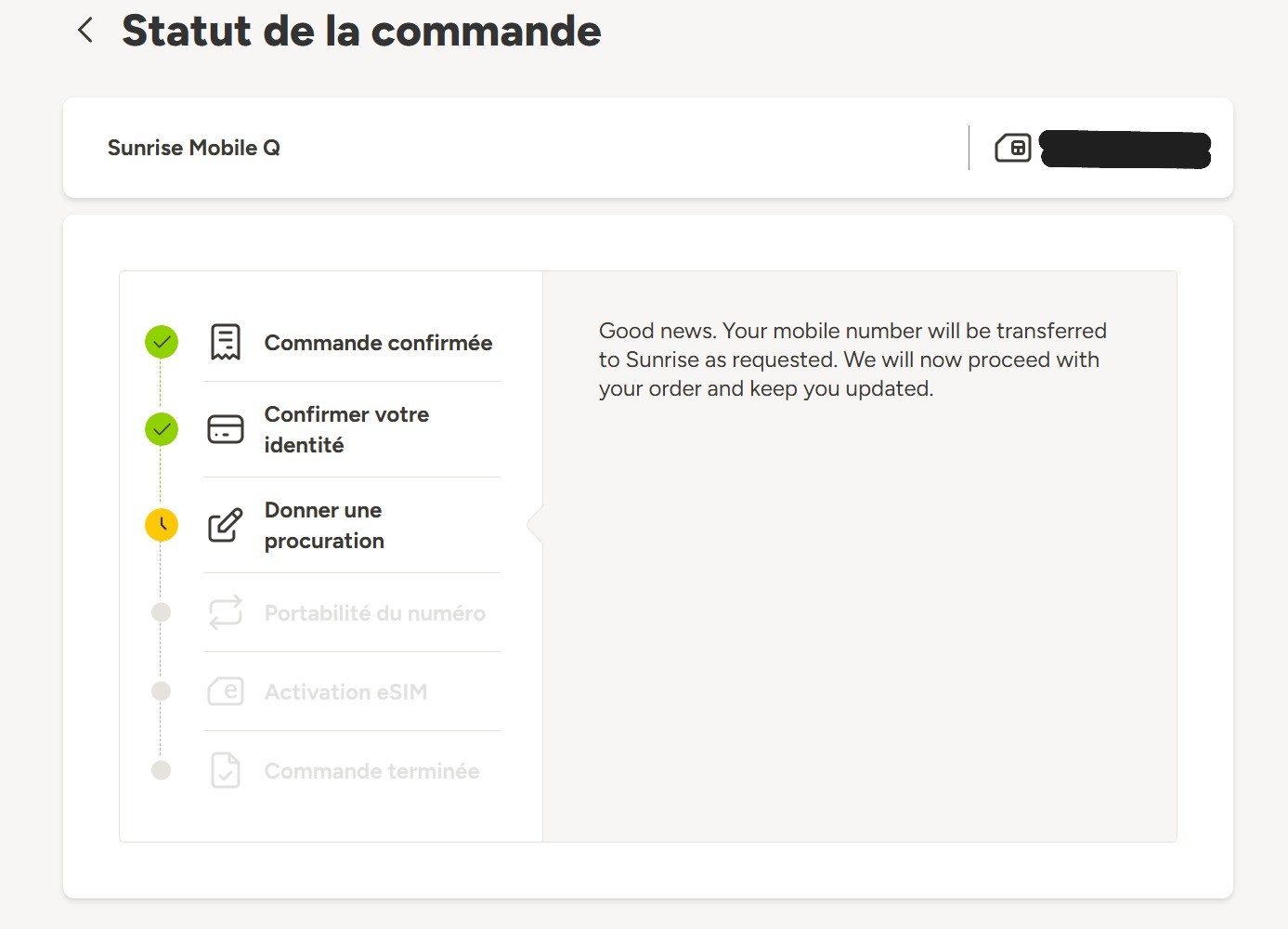
Task: Click the Good news transfer message text
Action: click(x=852, y=360)
